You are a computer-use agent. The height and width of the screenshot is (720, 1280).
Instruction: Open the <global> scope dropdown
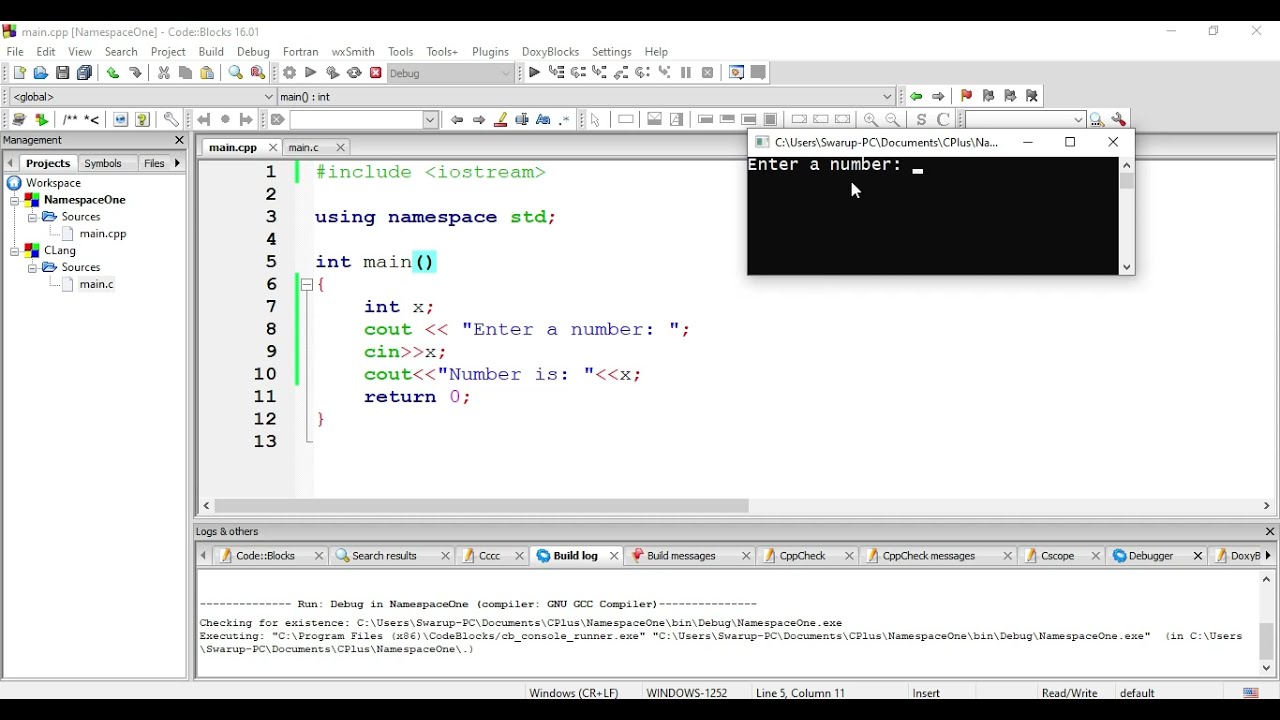point(140,96)
